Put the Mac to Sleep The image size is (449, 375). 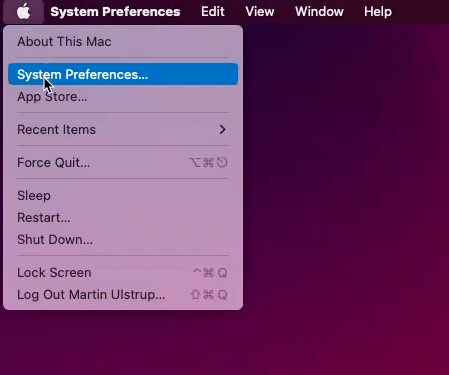123,196
